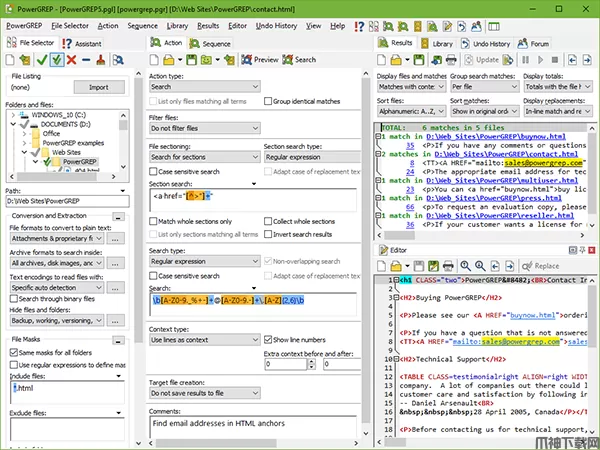Enable Group identical matches checkbox

pyautogui.click(x=266, y=101)
